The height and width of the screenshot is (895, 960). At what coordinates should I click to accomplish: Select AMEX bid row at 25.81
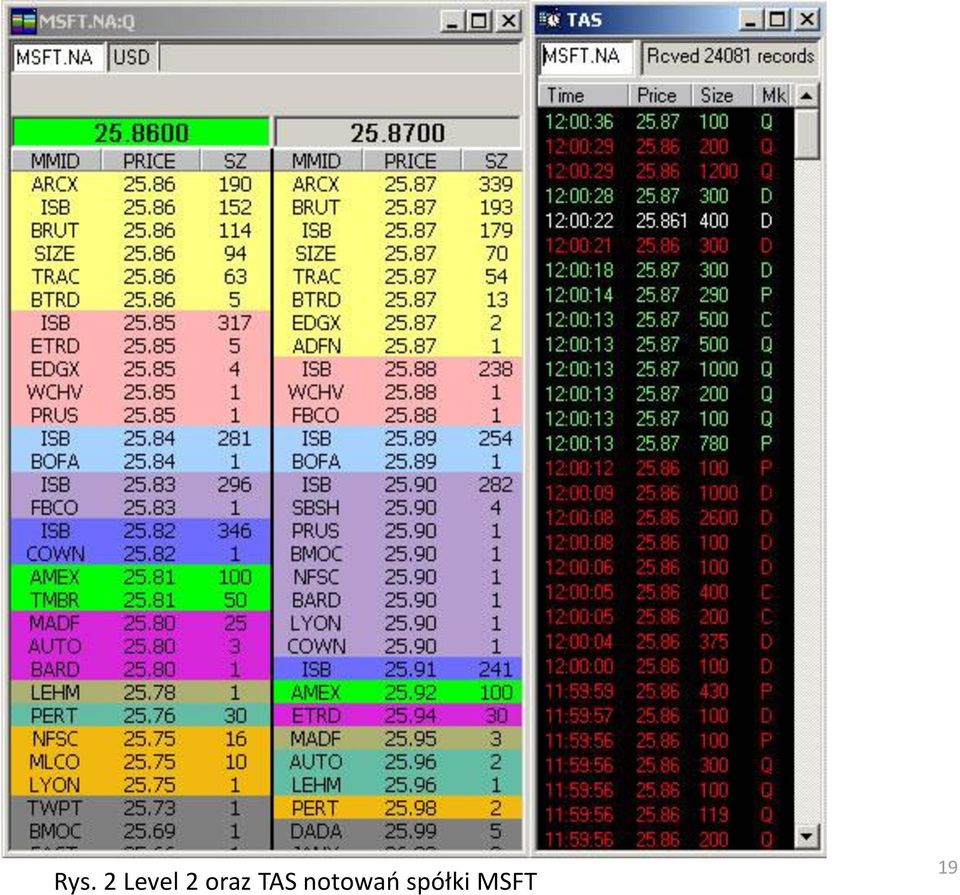(x=141, y=577)
